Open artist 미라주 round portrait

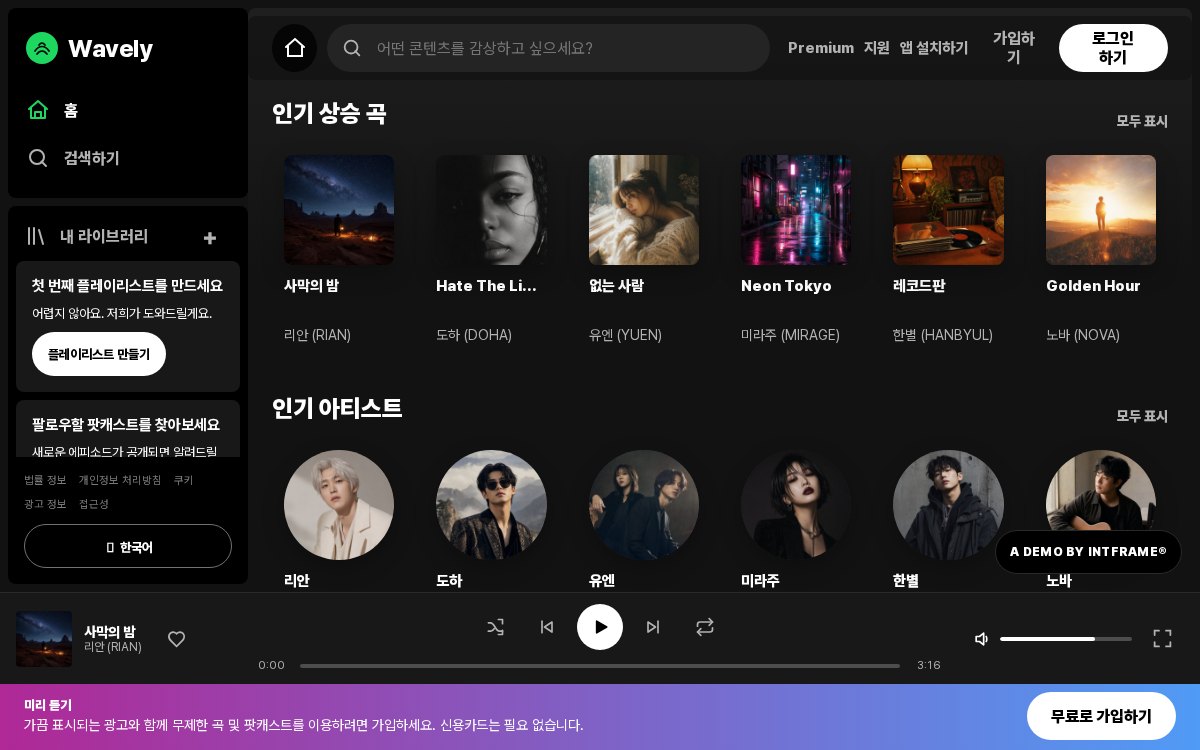[x=796, y=505]
